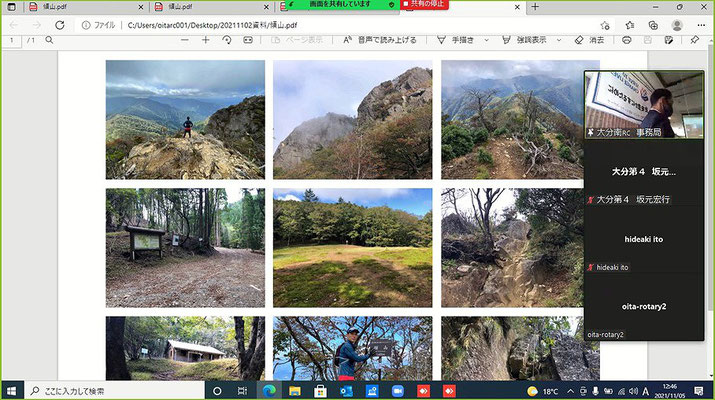Click the hiker on summit photo

(185, 119)
